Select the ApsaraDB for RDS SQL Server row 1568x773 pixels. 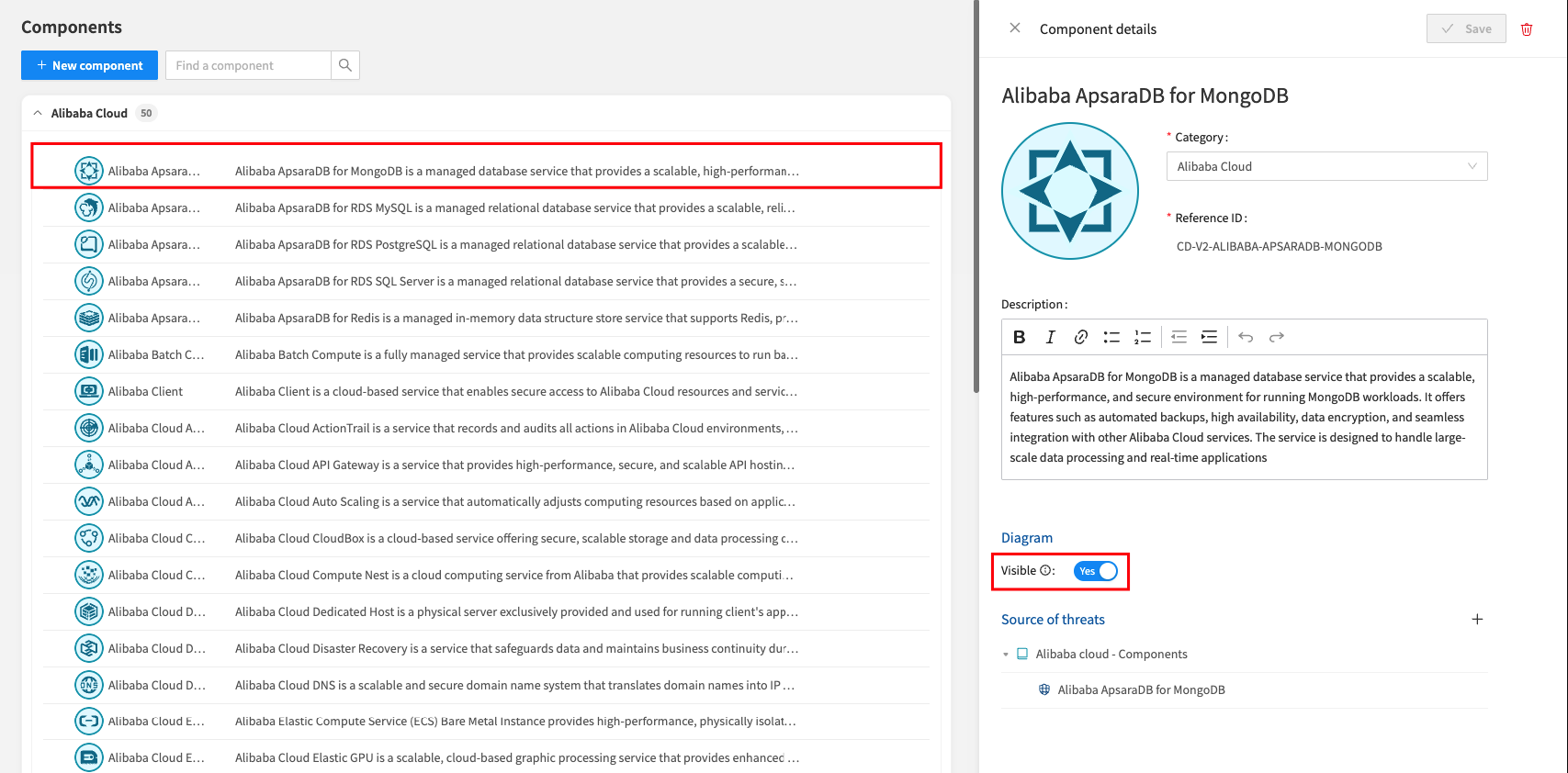point(486,281)
